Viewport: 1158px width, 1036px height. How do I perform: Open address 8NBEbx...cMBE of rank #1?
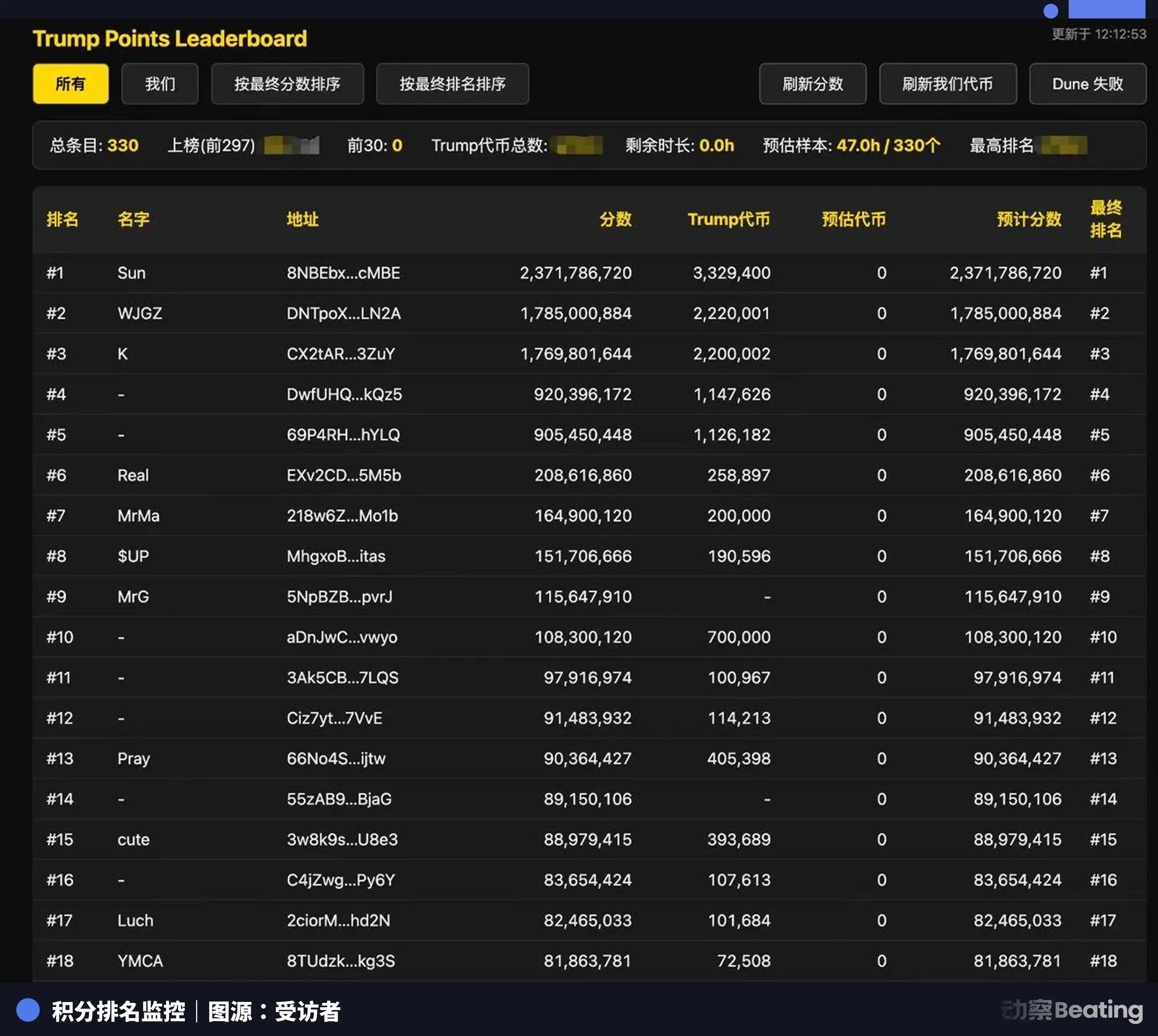tap(343, 273)
